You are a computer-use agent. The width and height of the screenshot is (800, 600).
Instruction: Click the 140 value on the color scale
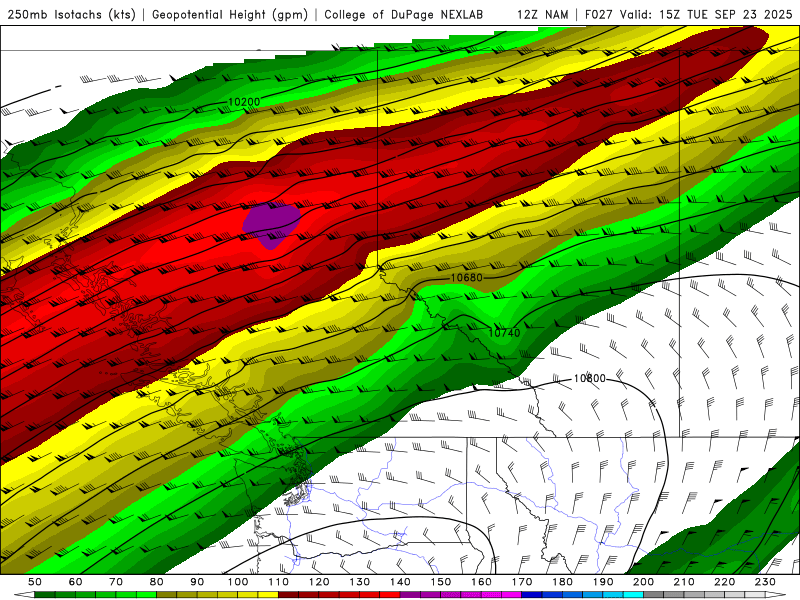400,582
